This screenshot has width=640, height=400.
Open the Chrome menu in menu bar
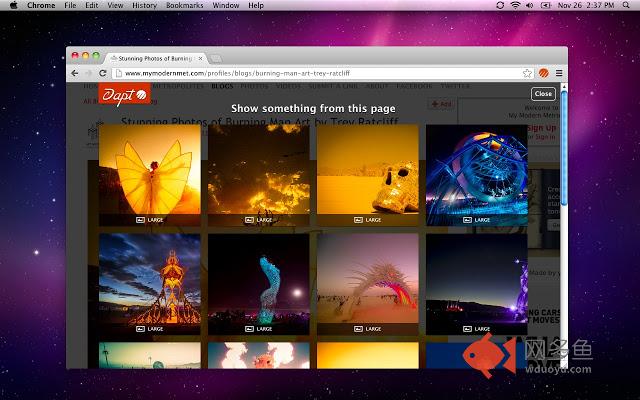point(41,5)
